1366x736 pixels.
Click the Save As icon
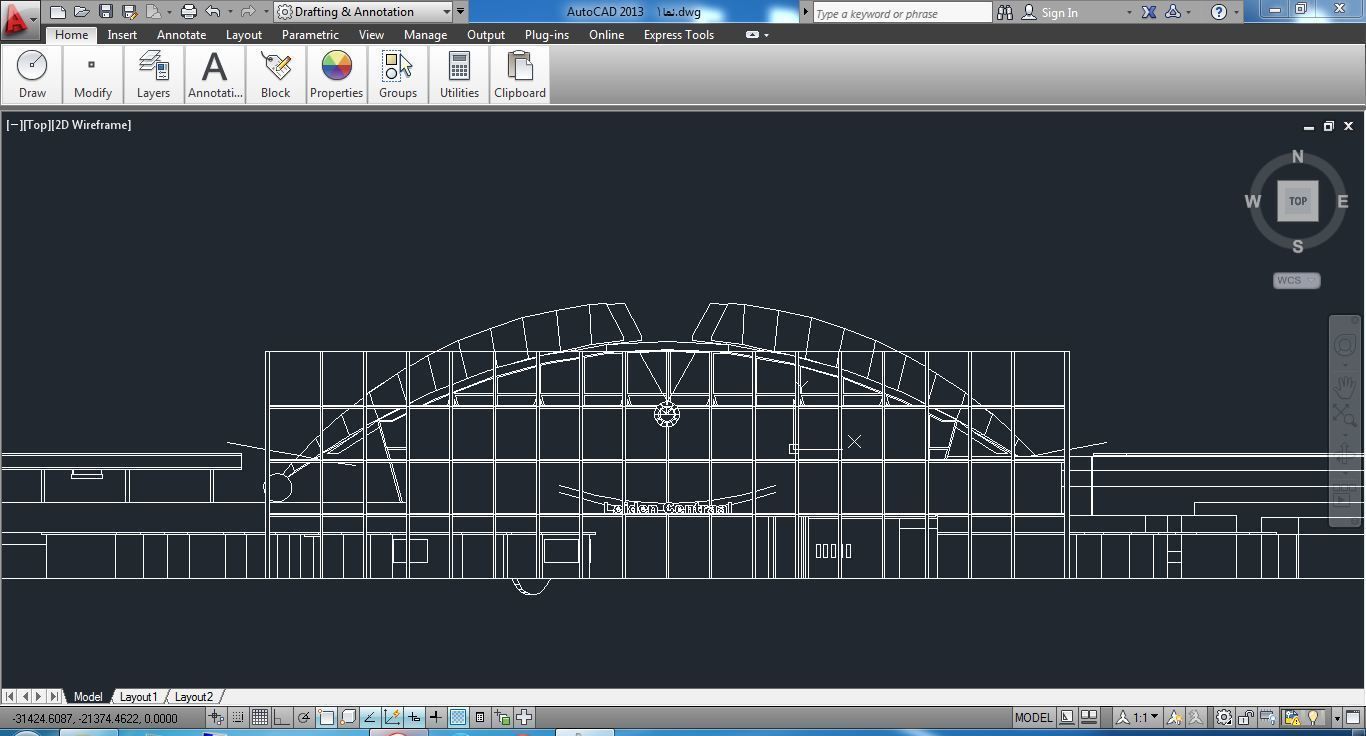coord(129,12)
